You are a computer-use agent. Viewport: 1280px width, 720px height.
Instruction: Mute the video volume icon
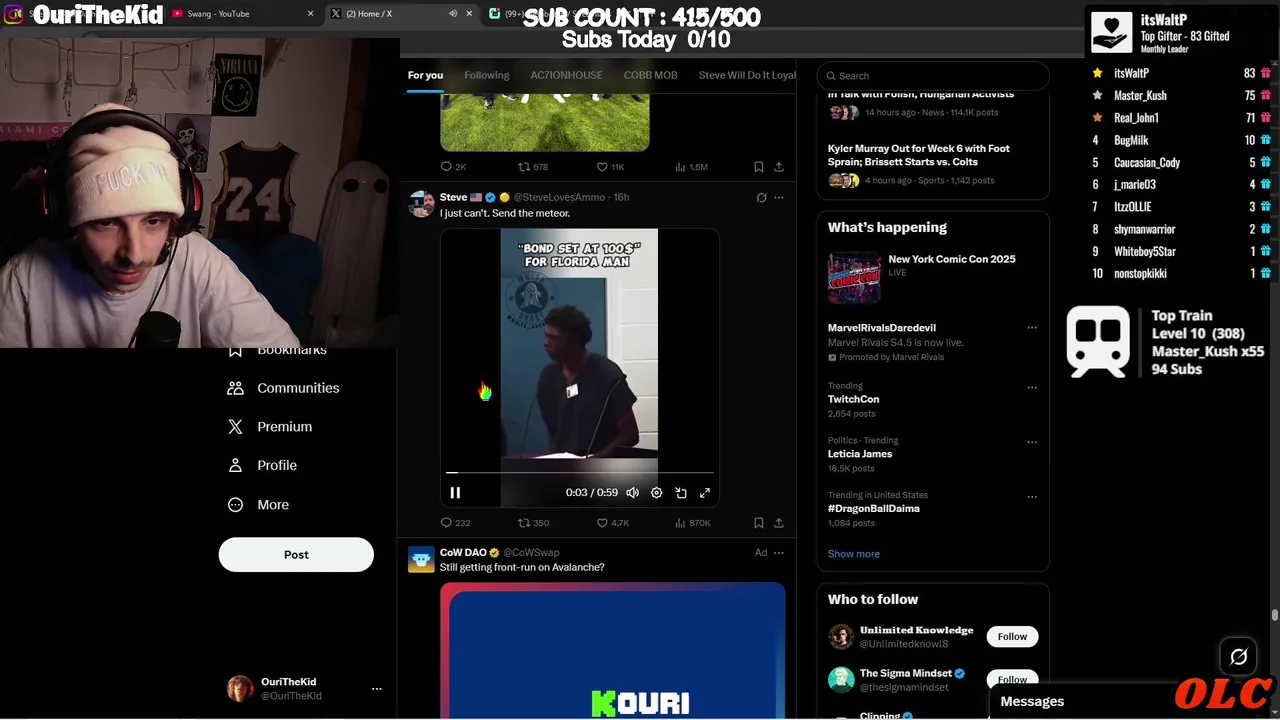coord(632,492)
